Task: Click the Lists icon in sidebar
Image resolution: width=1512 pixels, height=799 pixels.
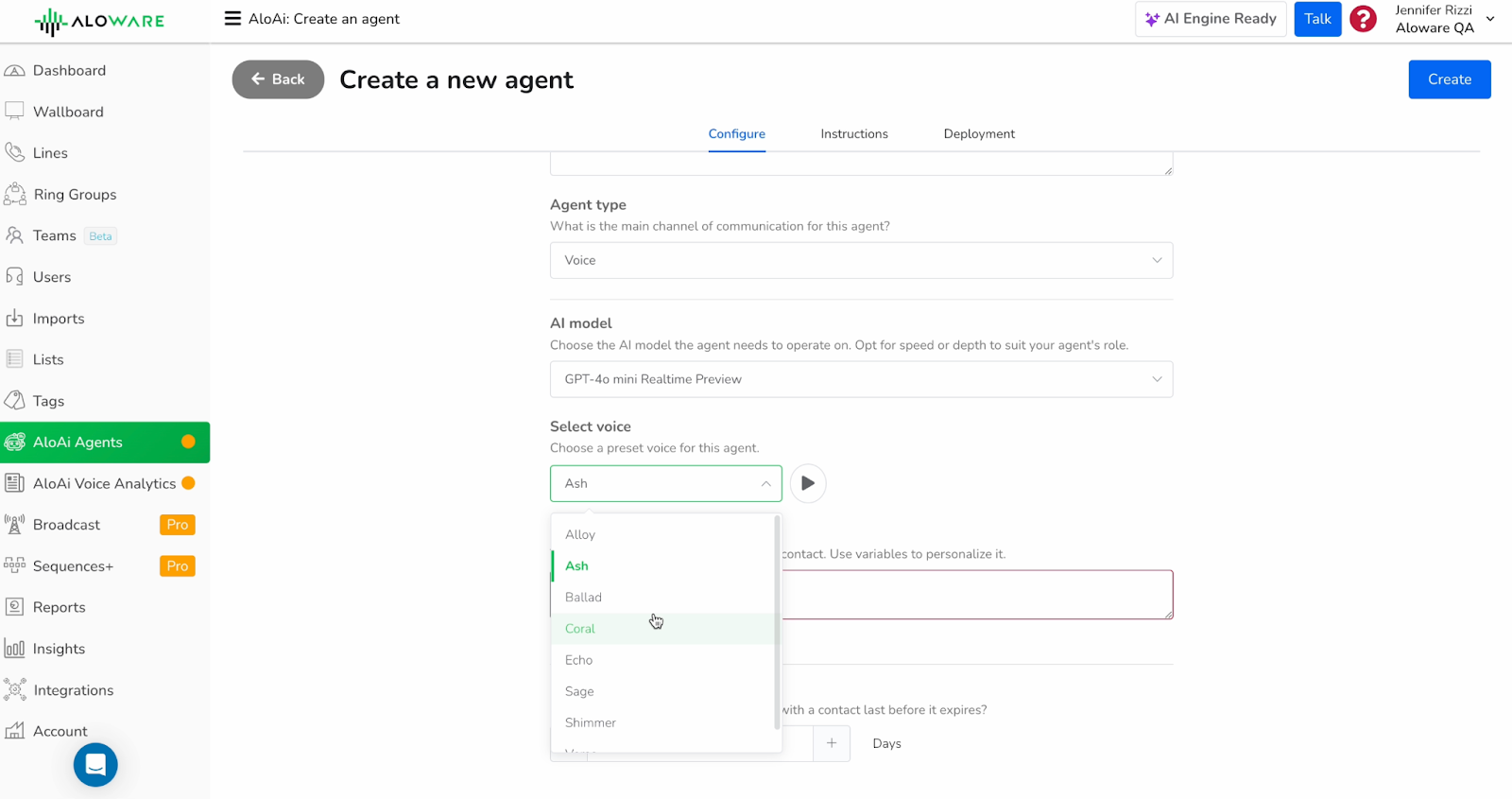Action: click(x=14, y=359)
